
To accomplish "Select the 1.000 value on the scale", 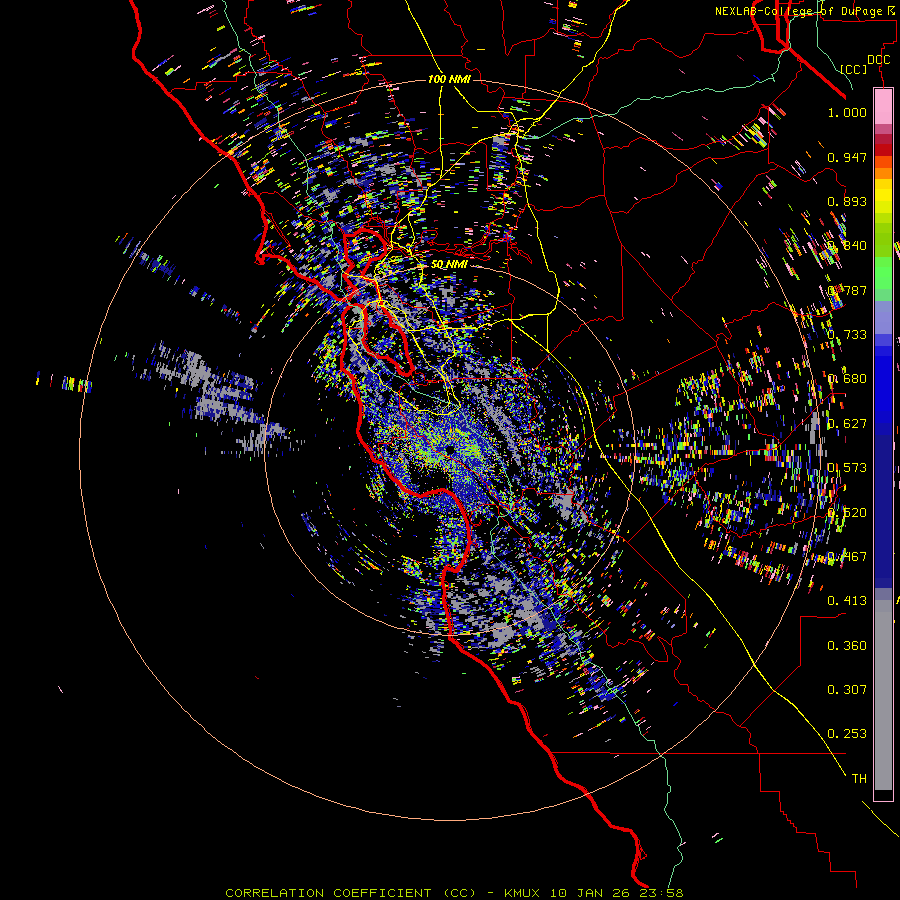I will pos(847,112).
